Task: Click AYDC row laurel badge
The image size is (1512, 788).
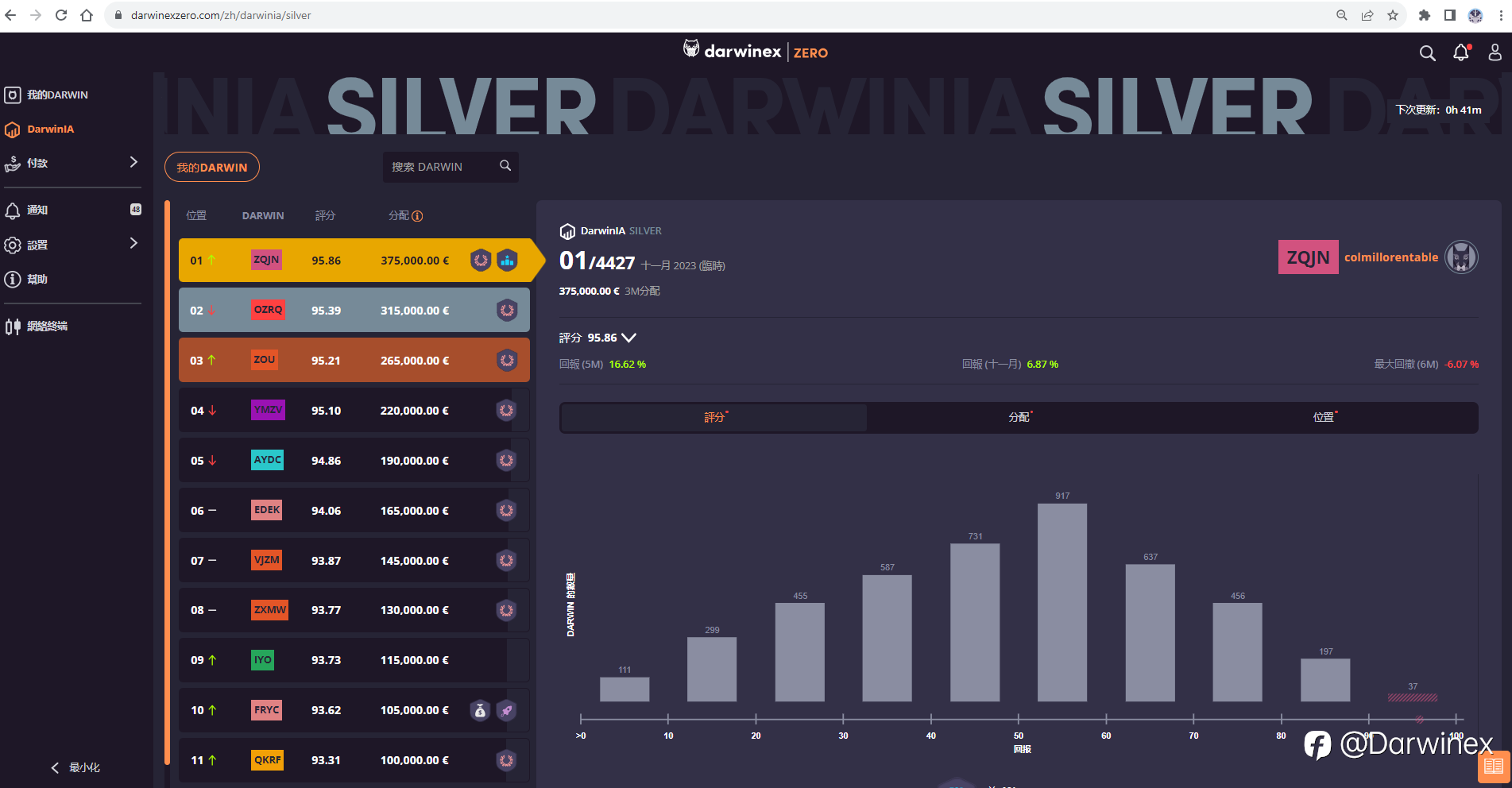Action: pyautogui.click(x=507, y=461)
